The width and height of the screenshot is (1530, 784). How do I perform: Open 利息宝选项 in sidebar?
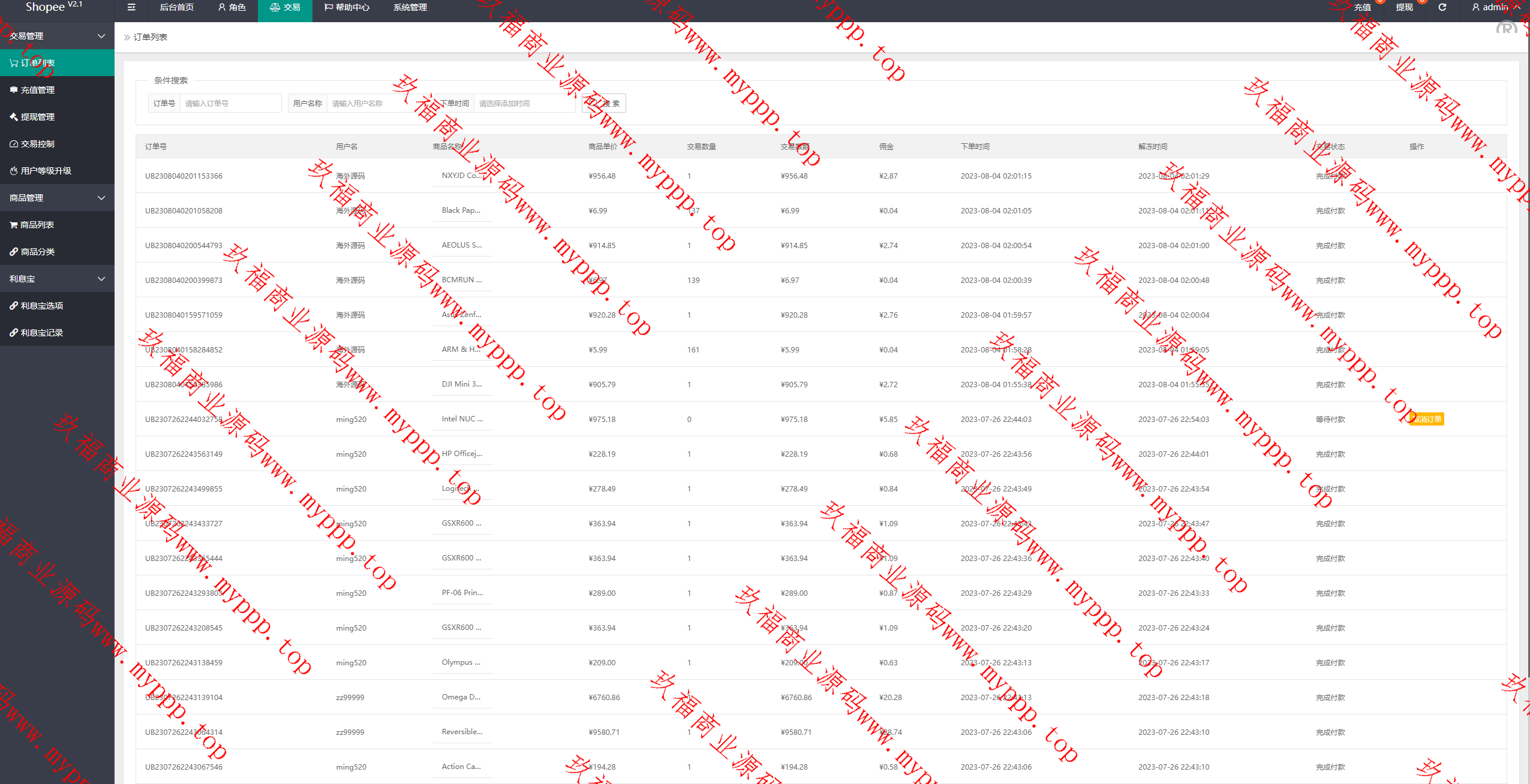[x=41, y=306]
